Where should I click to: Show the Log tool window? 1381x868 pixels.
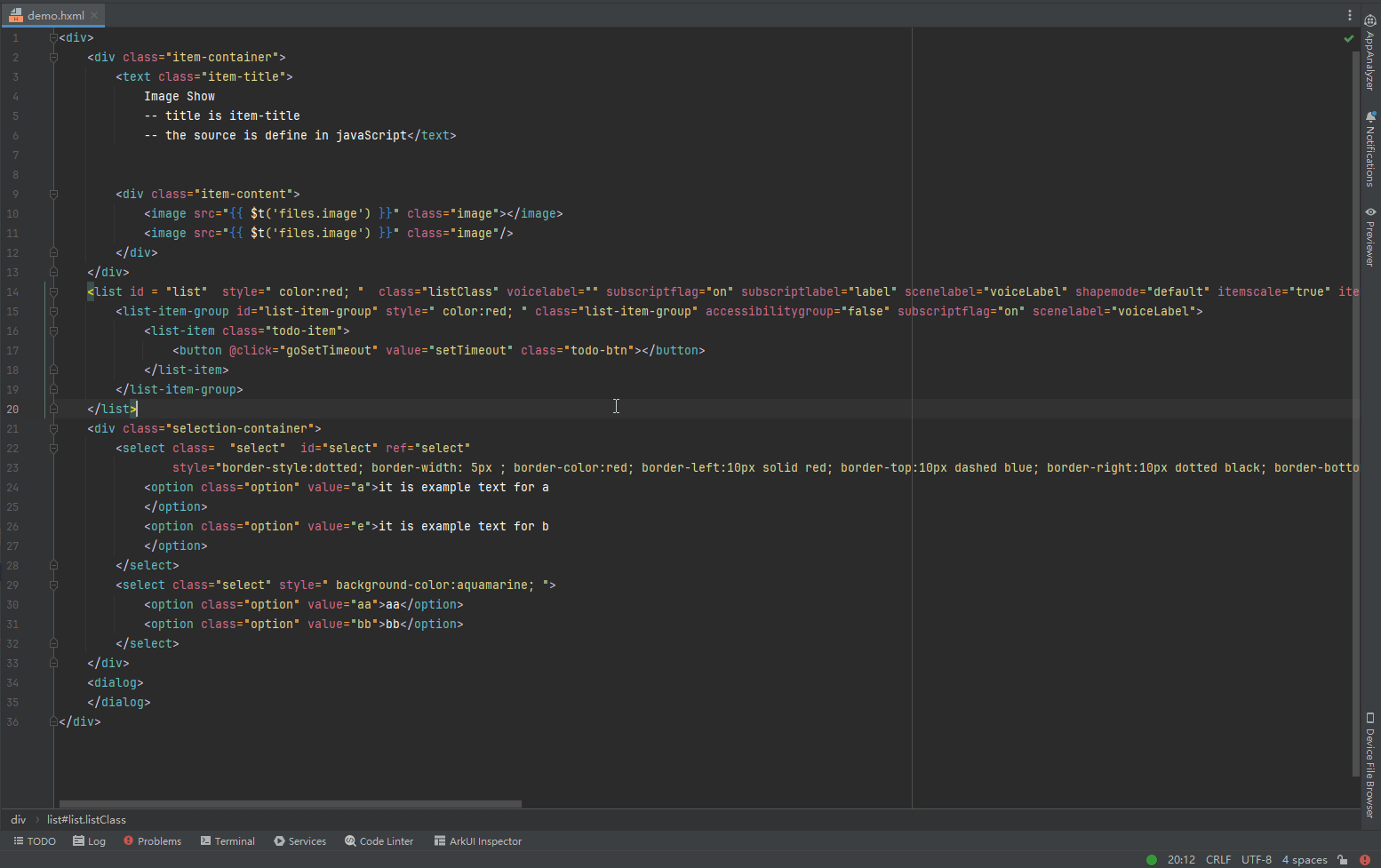(89, 841)
